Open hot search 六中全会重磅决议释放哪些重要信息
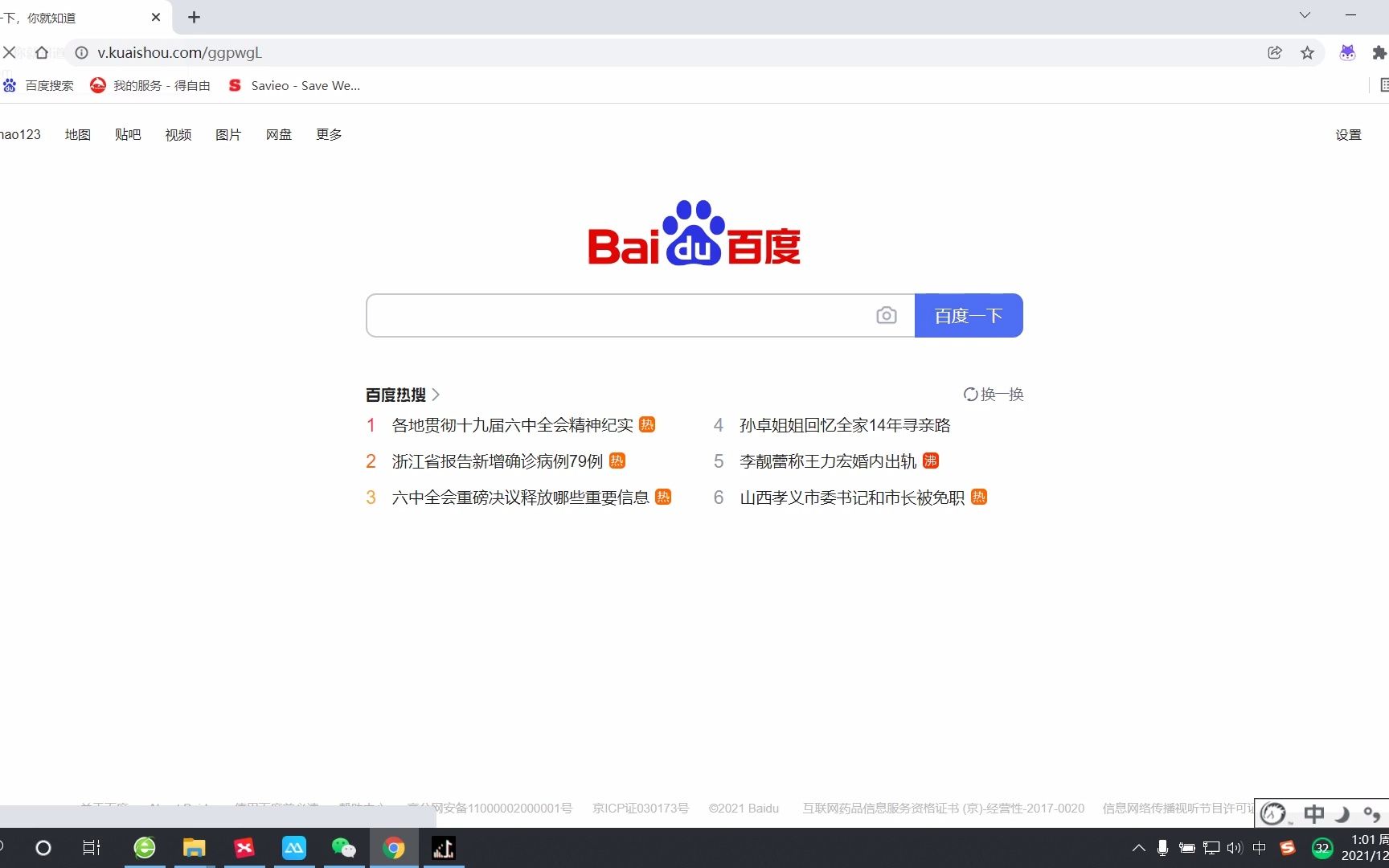Image resolution: width=1389 pixels, height=868 pixels. tap(520, 497)
